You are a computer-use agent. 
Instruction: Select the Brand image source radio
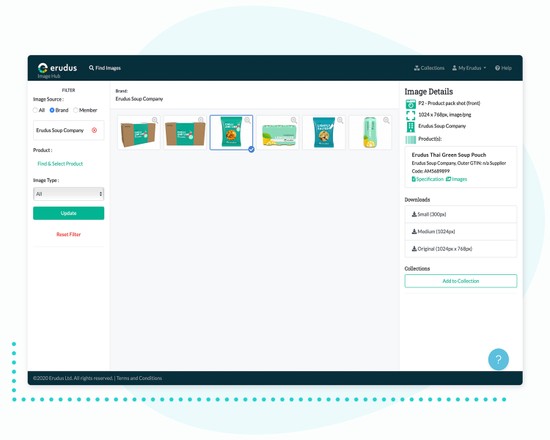click(52, 110)
